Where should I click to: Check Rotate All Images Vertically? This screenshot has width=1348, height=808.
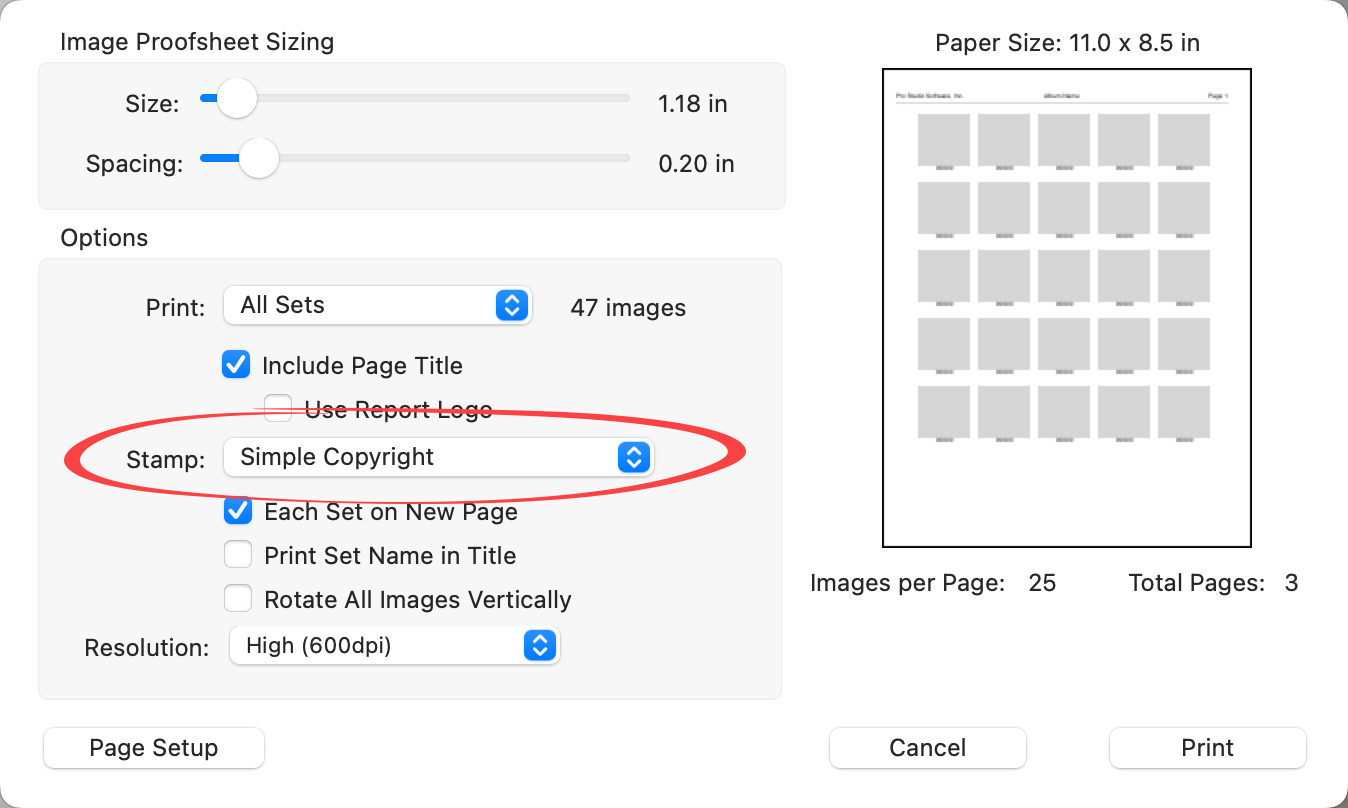point(237,599)
